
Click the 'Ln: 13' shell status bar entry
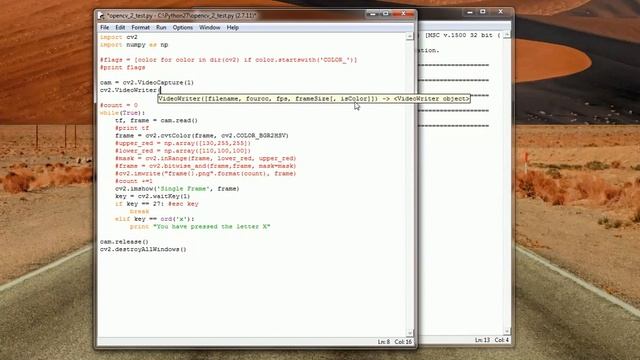(482, 340)
